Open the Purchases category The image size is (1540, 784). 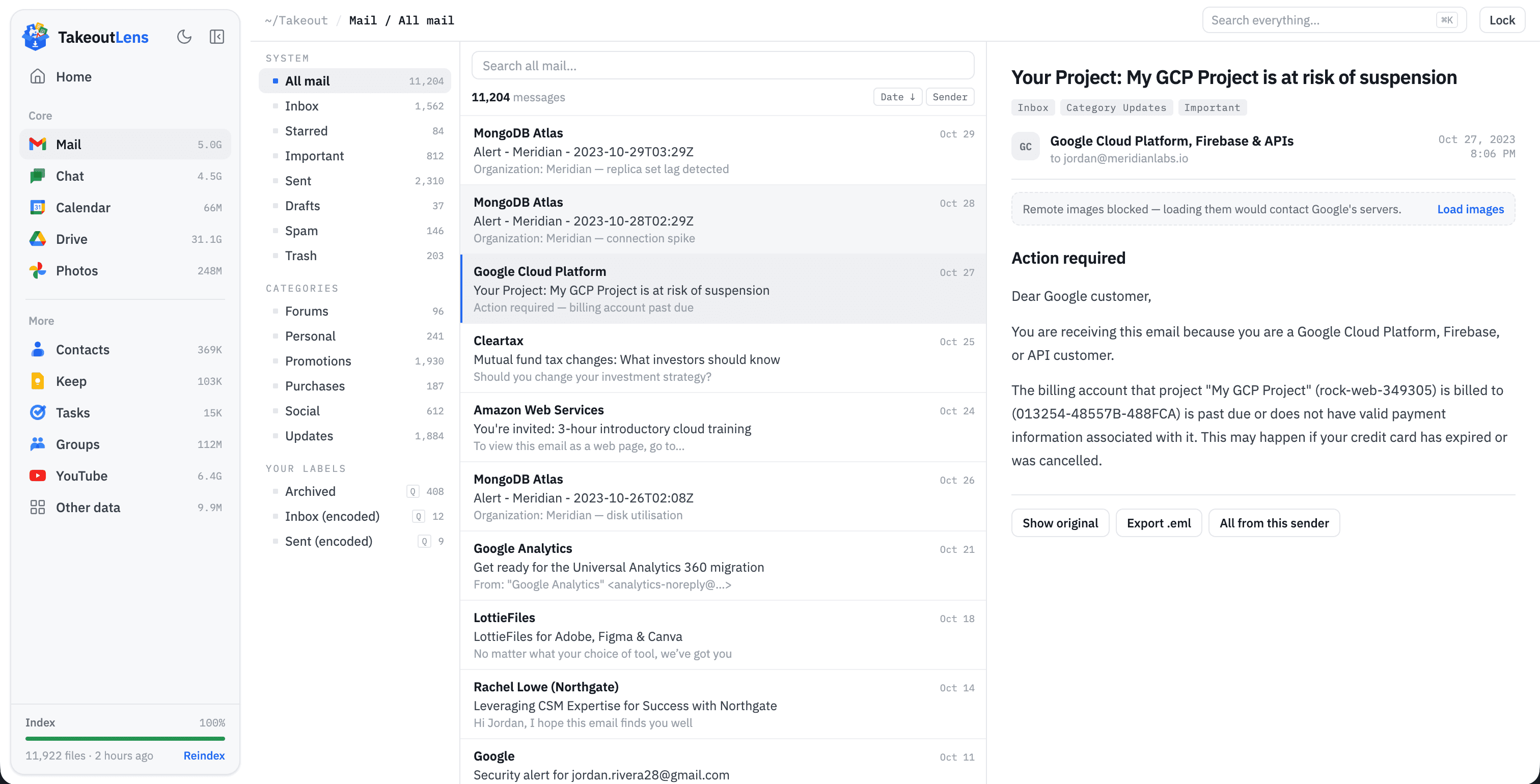click(355, 386)
